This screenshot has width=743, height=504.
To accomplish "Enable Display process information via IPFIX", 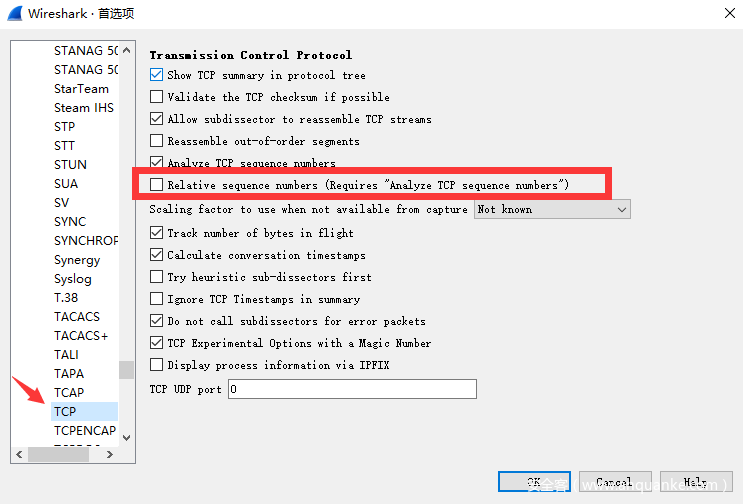I will pos(156,365).
